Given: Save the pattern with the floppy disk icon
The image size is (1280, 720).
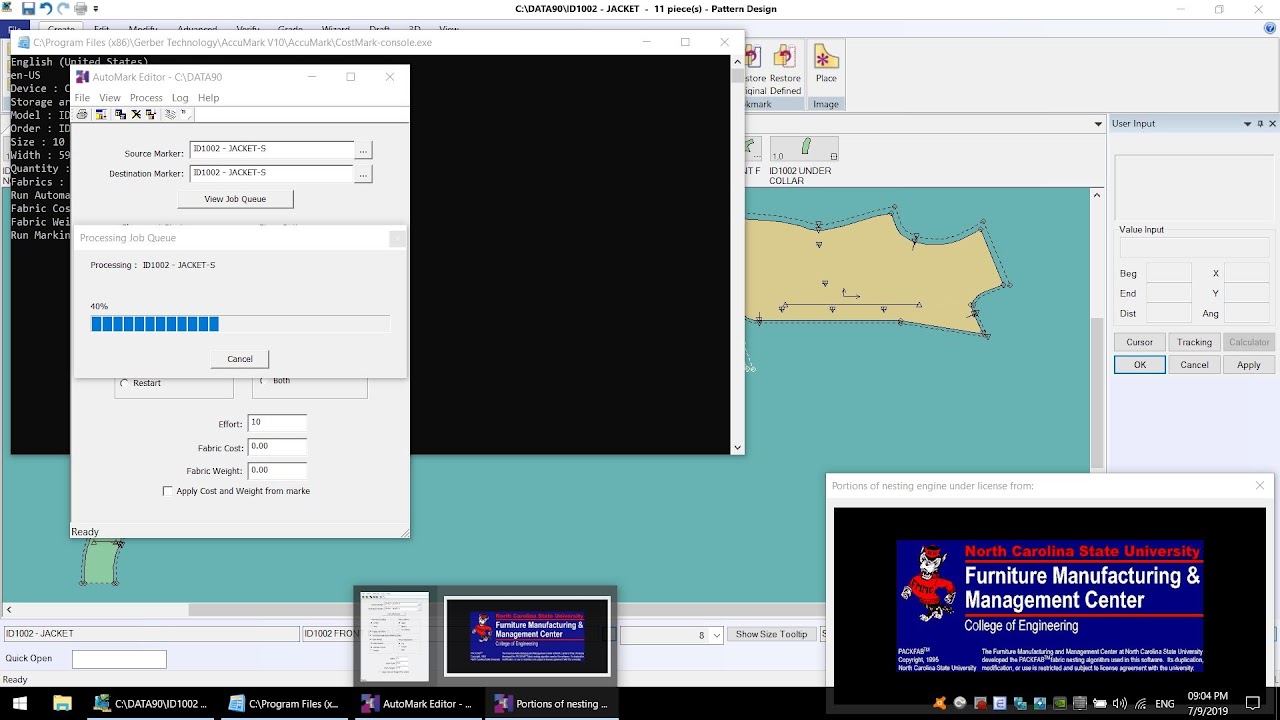Looking at the screenshot, I should click(x=29, y=9).
